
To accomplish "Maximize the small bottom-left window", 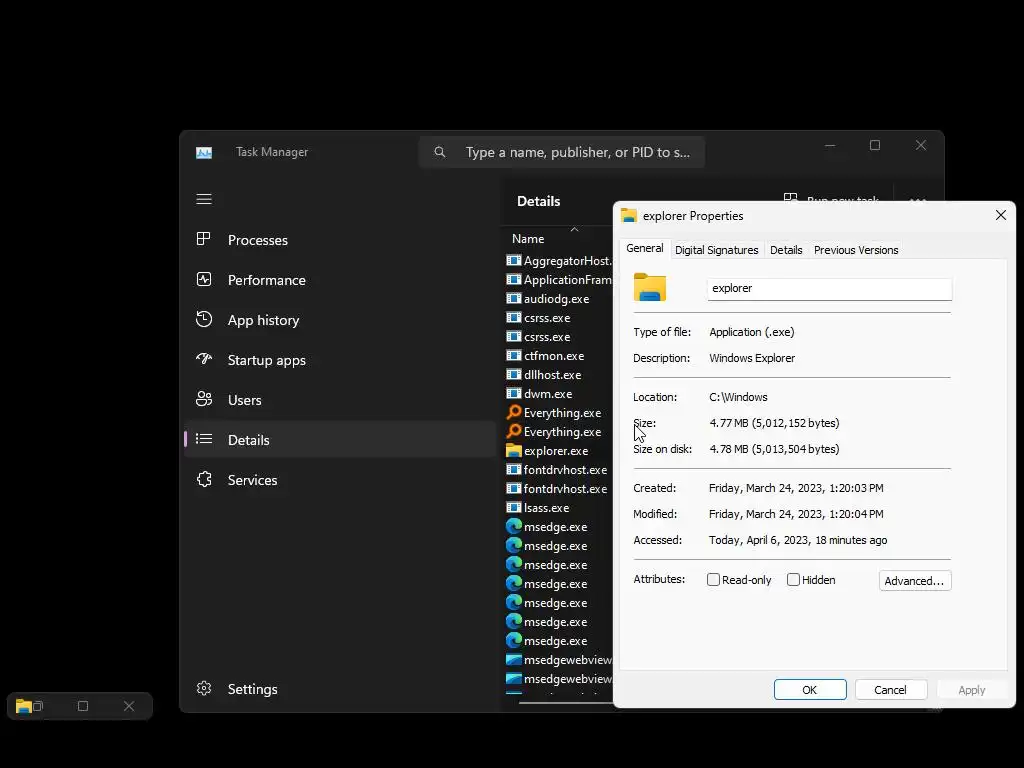I will click(83, 706).
